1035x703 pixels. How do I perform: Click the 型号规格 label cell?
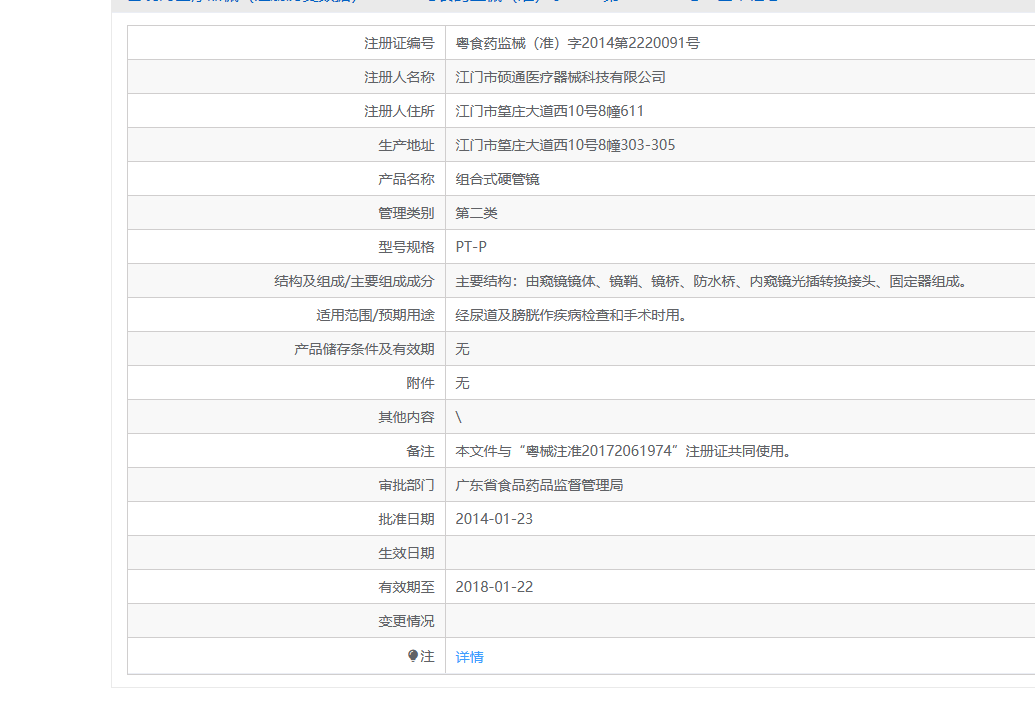coord(286,247)
